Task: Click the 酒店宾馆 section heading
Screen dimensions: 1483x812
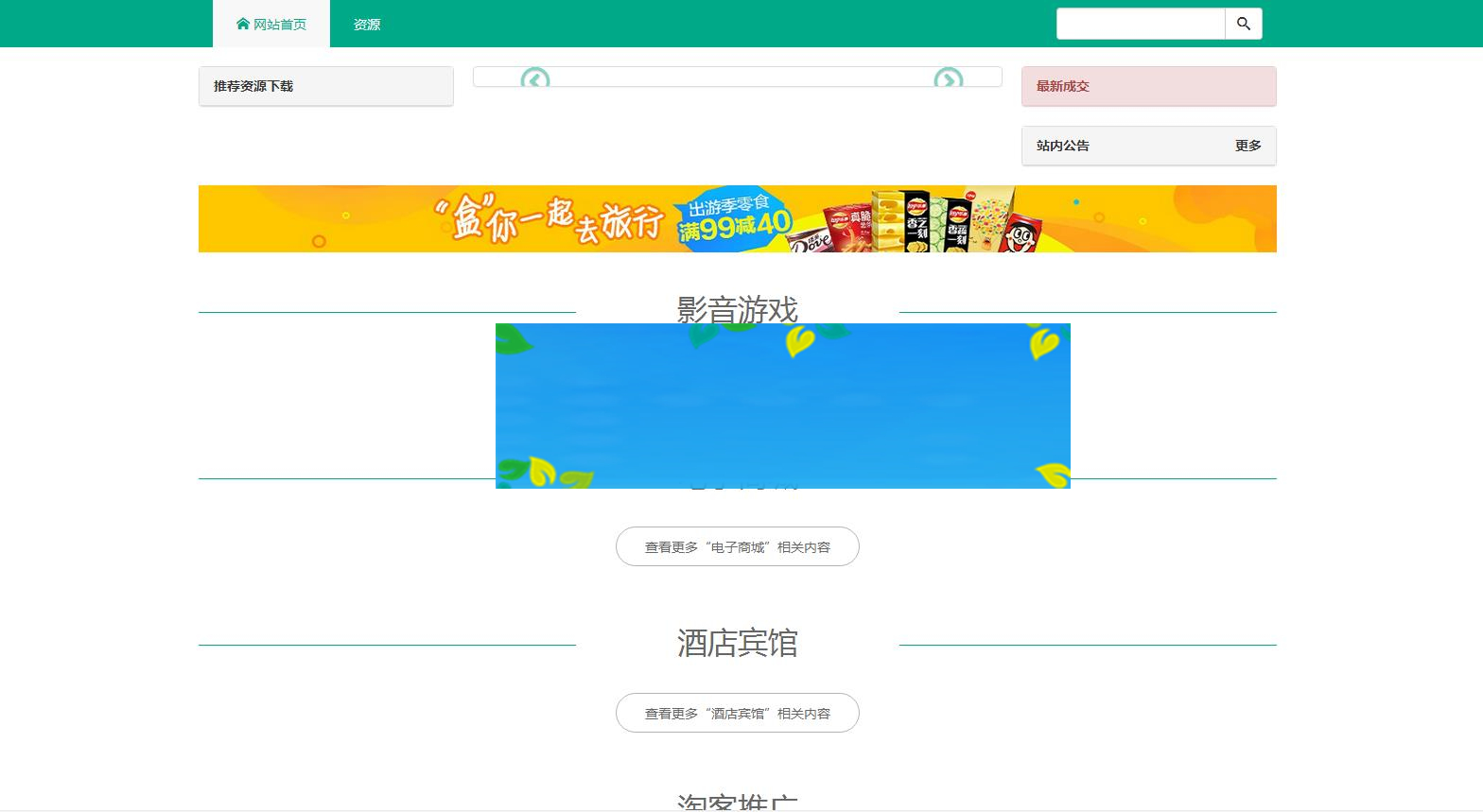Action: 737,643
